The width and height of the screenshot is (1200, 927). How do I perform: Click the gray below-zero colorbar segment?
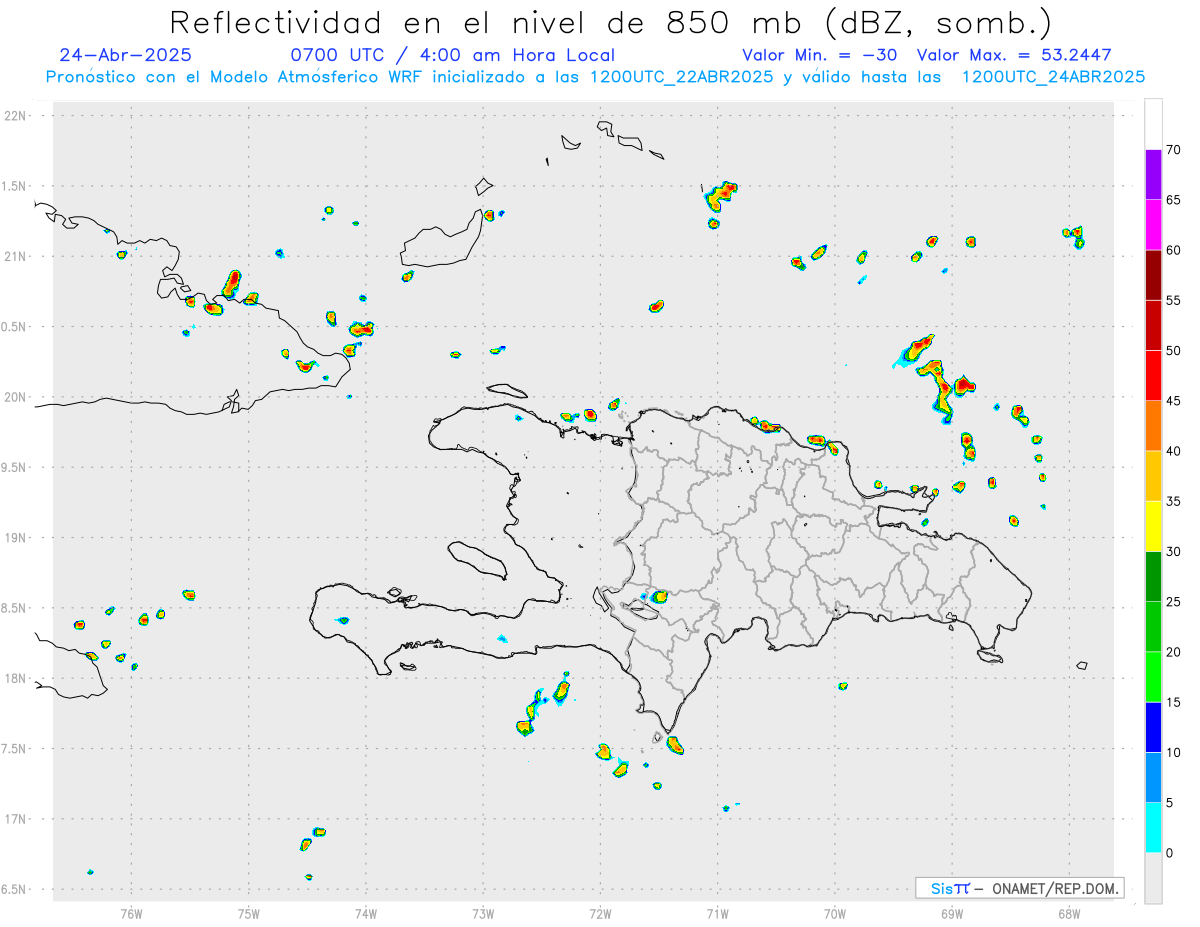pyautogui.click(x=1153, y=878)
